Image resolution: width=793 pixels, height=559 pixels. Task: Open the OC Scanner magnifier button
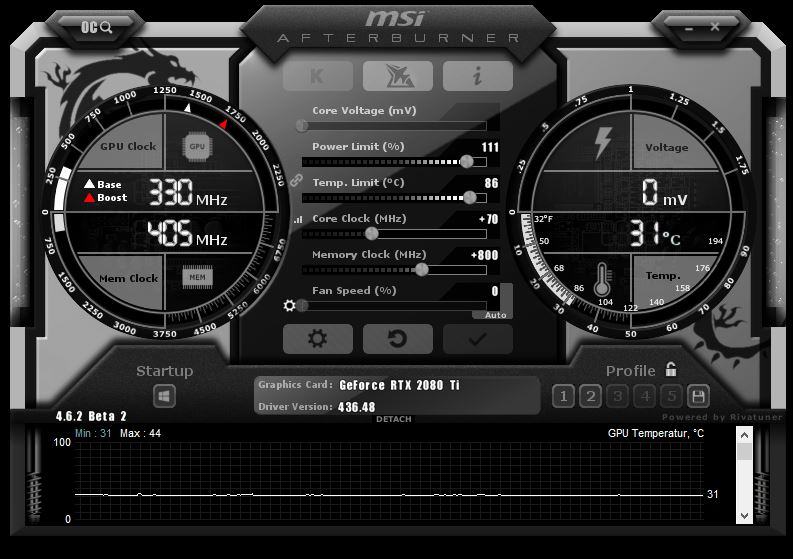[97, 27]
